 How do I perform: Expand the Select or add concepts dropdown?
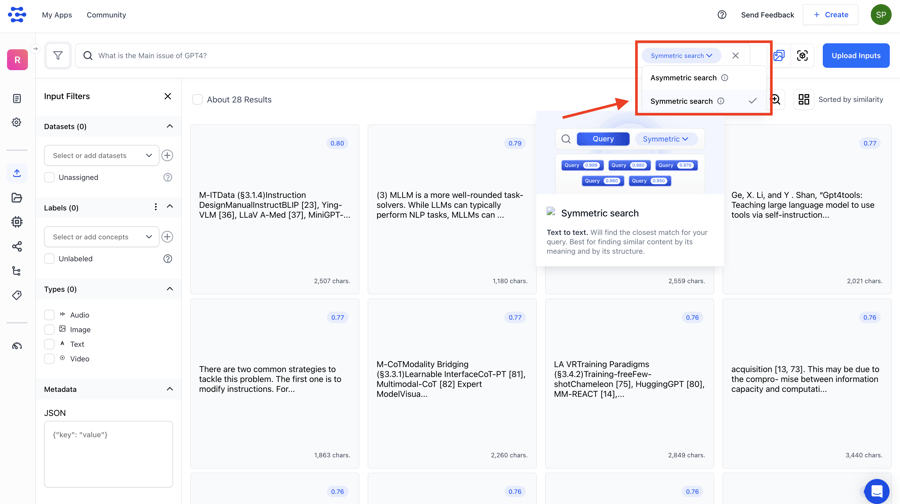point(102,237)
